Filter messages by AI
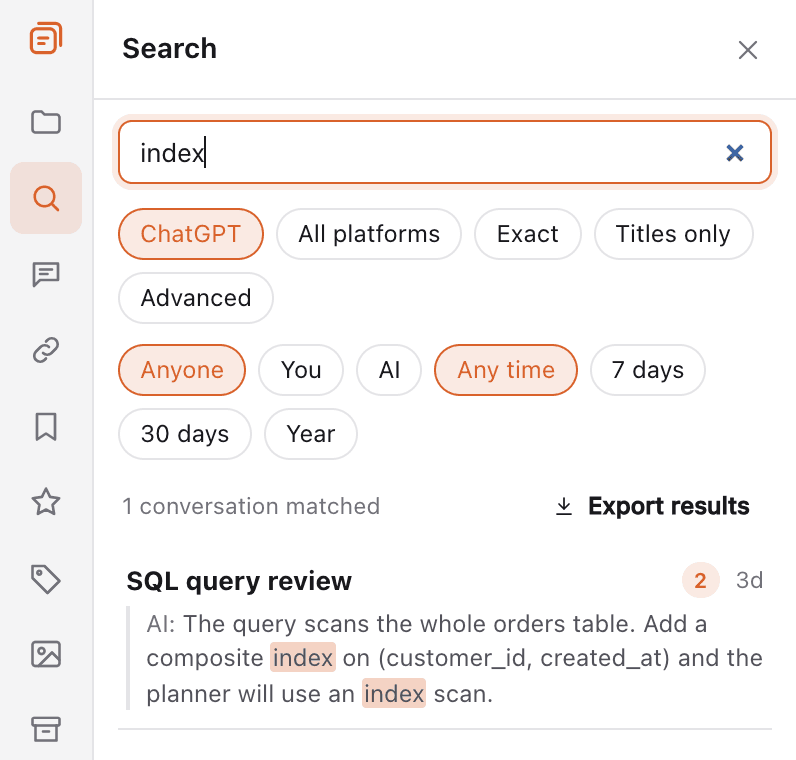The image size is (796, 760). click(389, 370)
